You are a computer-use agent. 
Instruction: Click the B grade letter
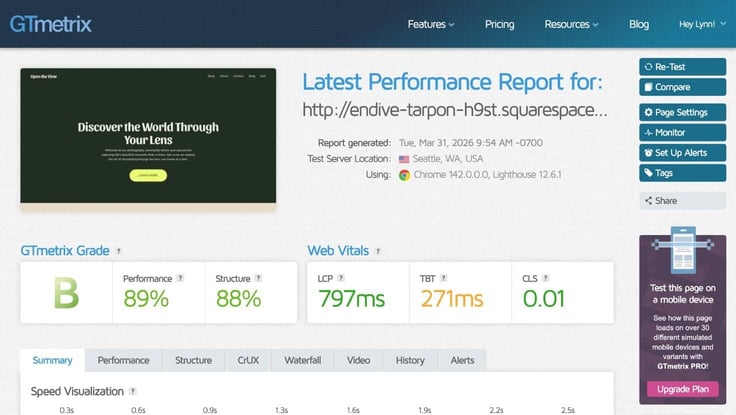point(66,293)
